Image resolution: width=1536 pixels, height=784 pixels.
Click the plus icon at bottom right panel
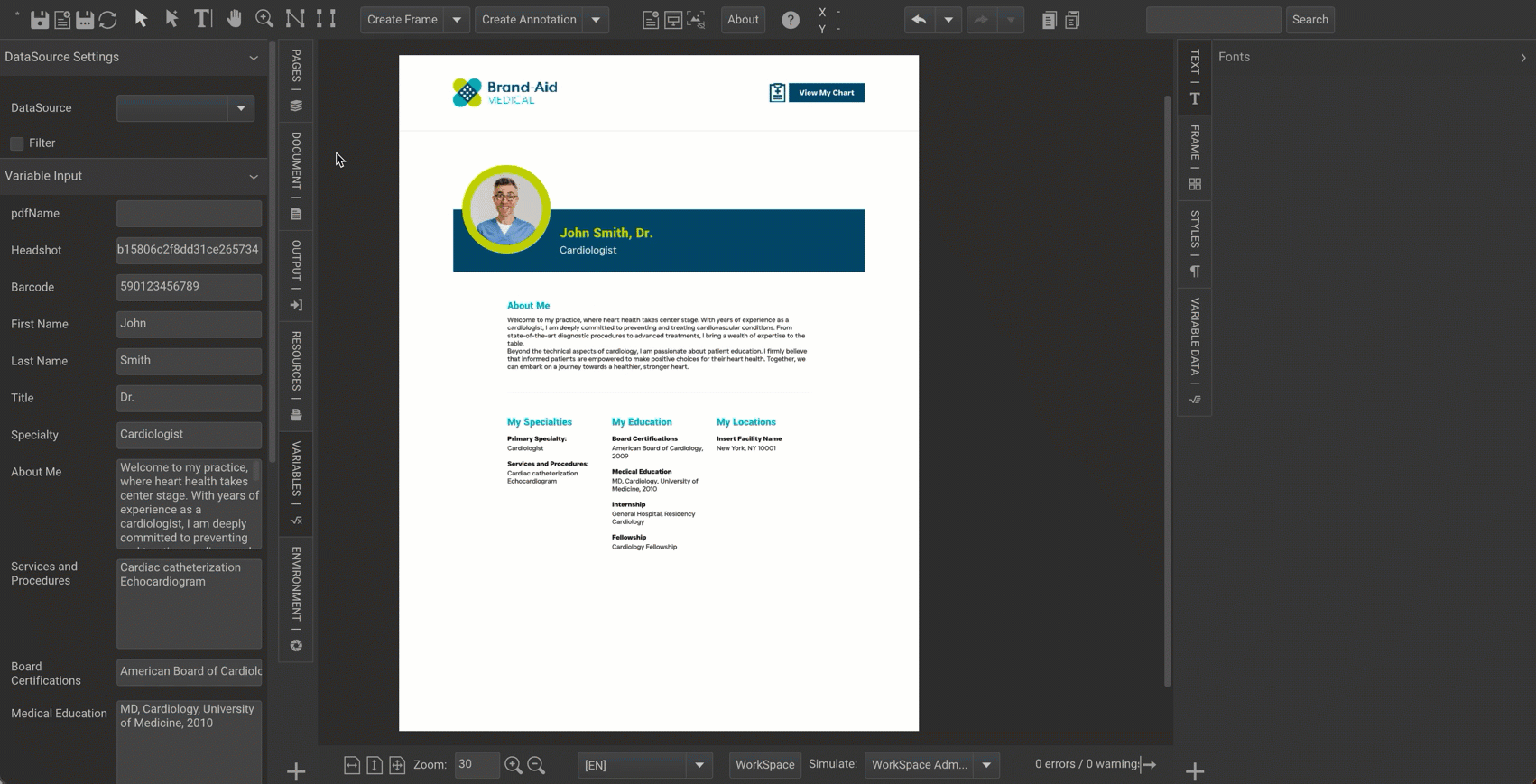(1195, 771)
